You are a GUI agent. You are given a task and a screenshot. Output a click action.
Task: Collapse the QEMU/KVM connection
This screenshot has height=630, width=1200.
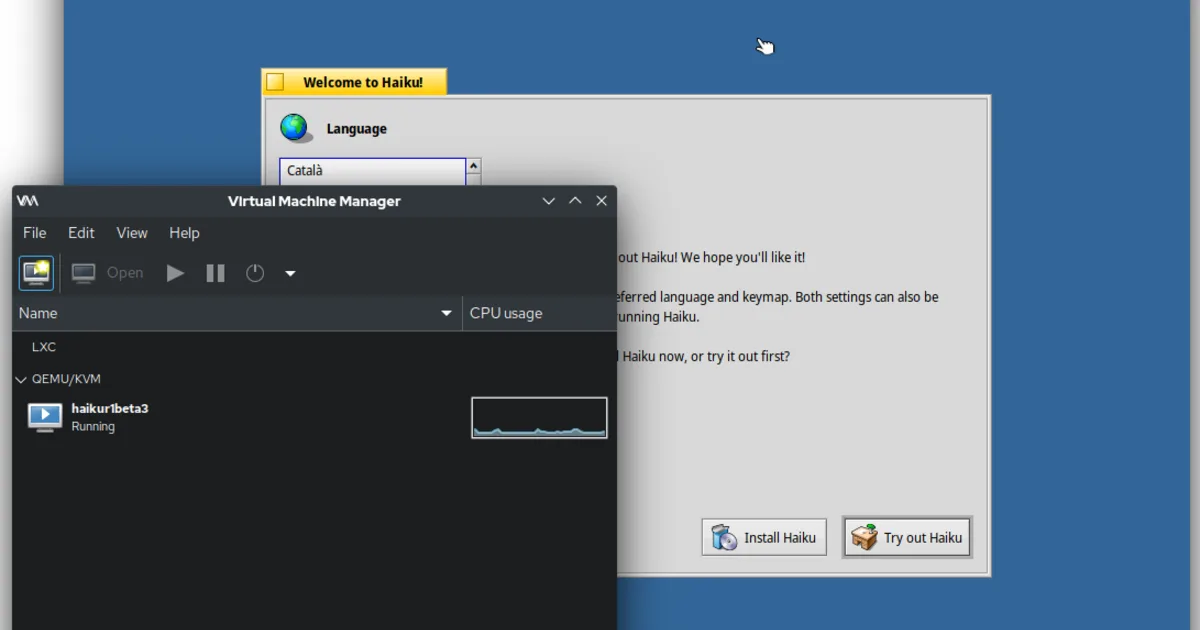[x=21, y=380]
